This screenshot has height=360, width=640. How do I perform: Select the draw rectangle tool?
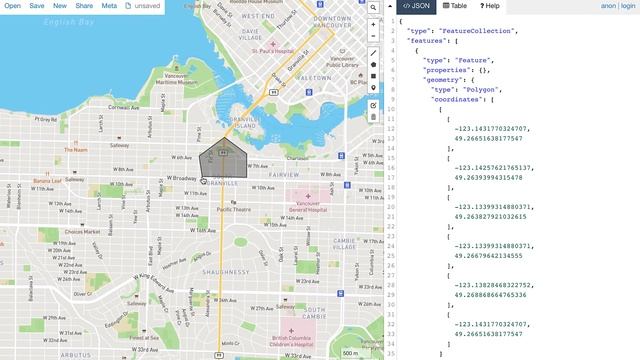point(373,76)
